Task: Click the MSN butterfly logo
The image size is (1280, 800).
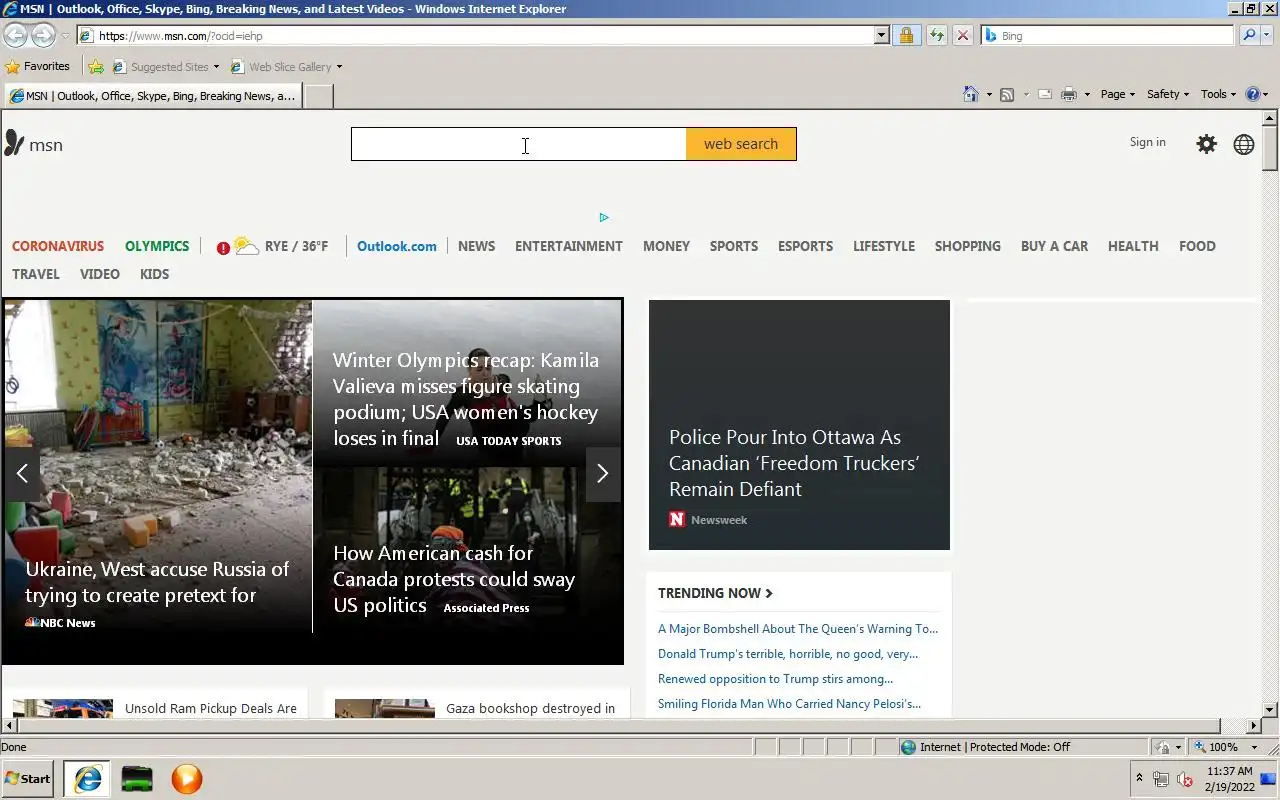Action: [x=14, y=143]
